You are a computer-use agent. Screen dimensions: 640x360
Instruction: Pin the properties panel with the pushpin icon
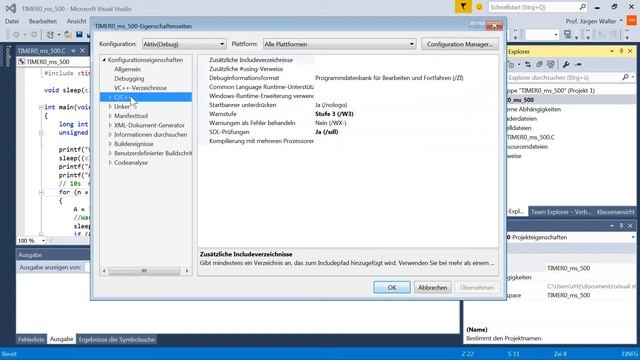point(621,226)
